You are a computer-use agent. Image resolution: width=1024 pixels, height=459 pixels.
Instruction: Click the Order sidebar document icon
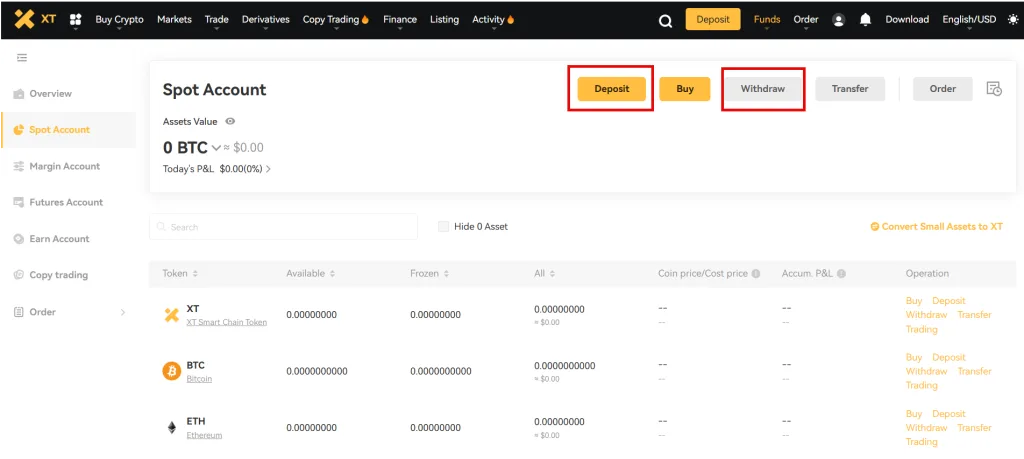click(19, 312)
